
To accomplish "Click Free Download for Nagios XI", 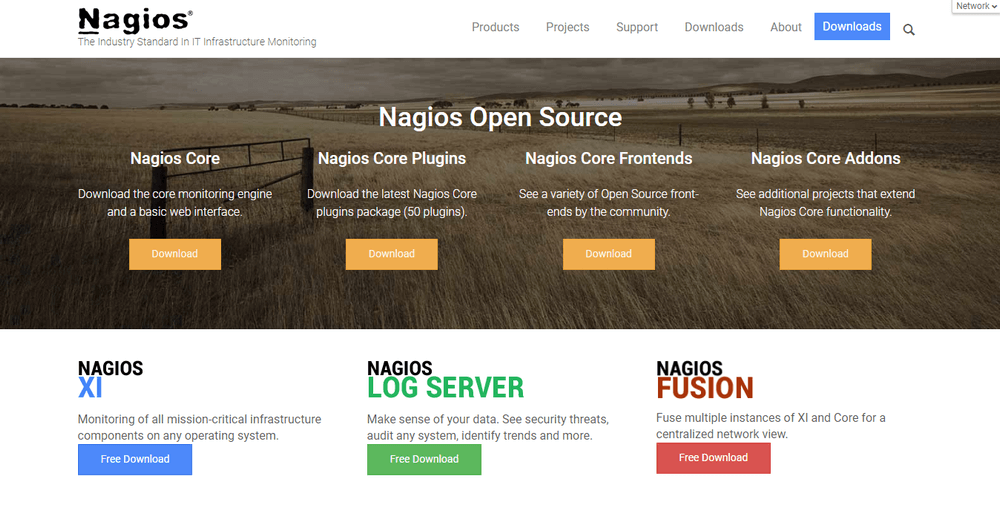I will (x=135, y=459).
